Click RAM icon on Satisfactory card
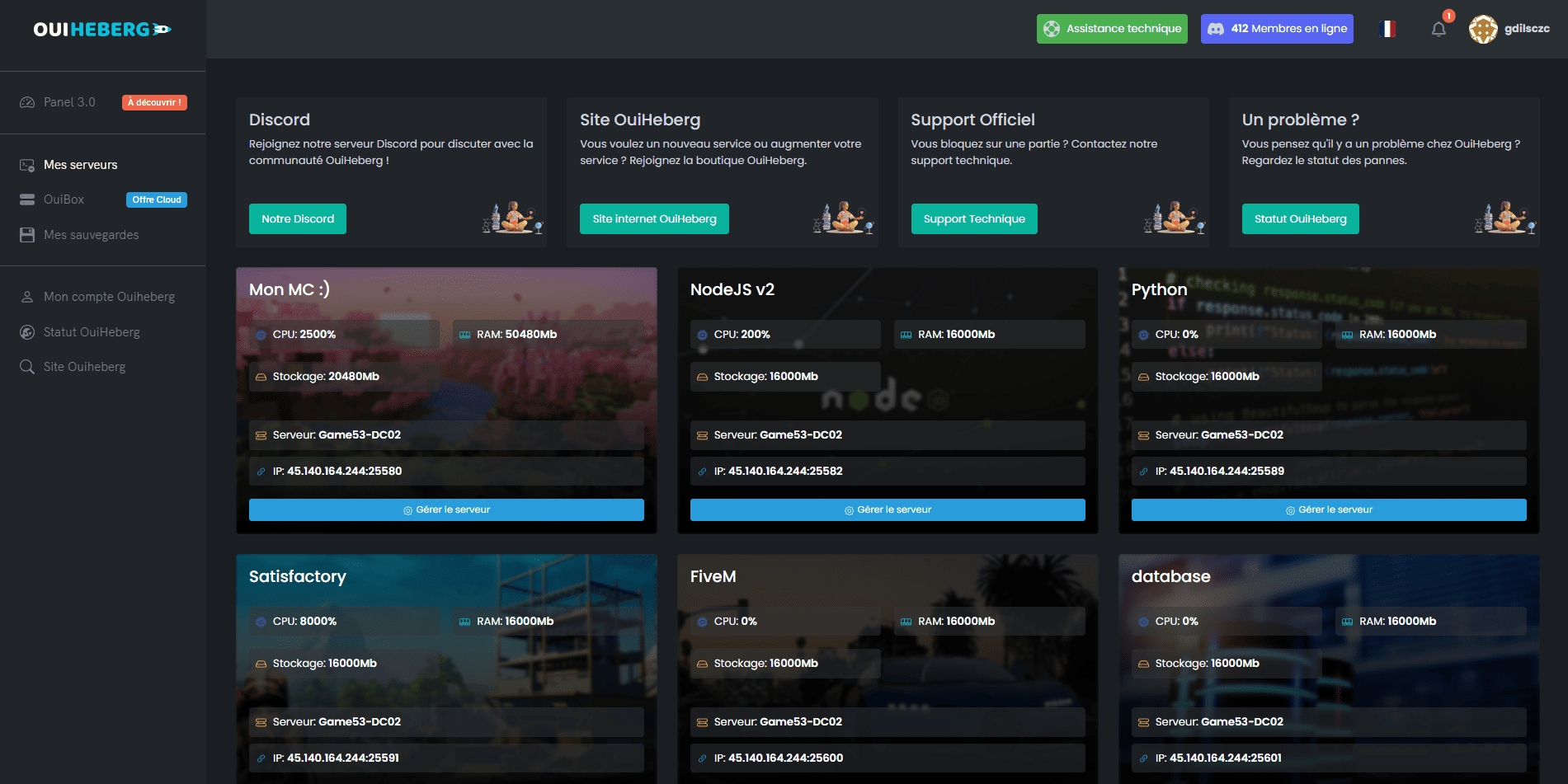This screenshot has width=1568, height=784. click(x=464, y=622)
